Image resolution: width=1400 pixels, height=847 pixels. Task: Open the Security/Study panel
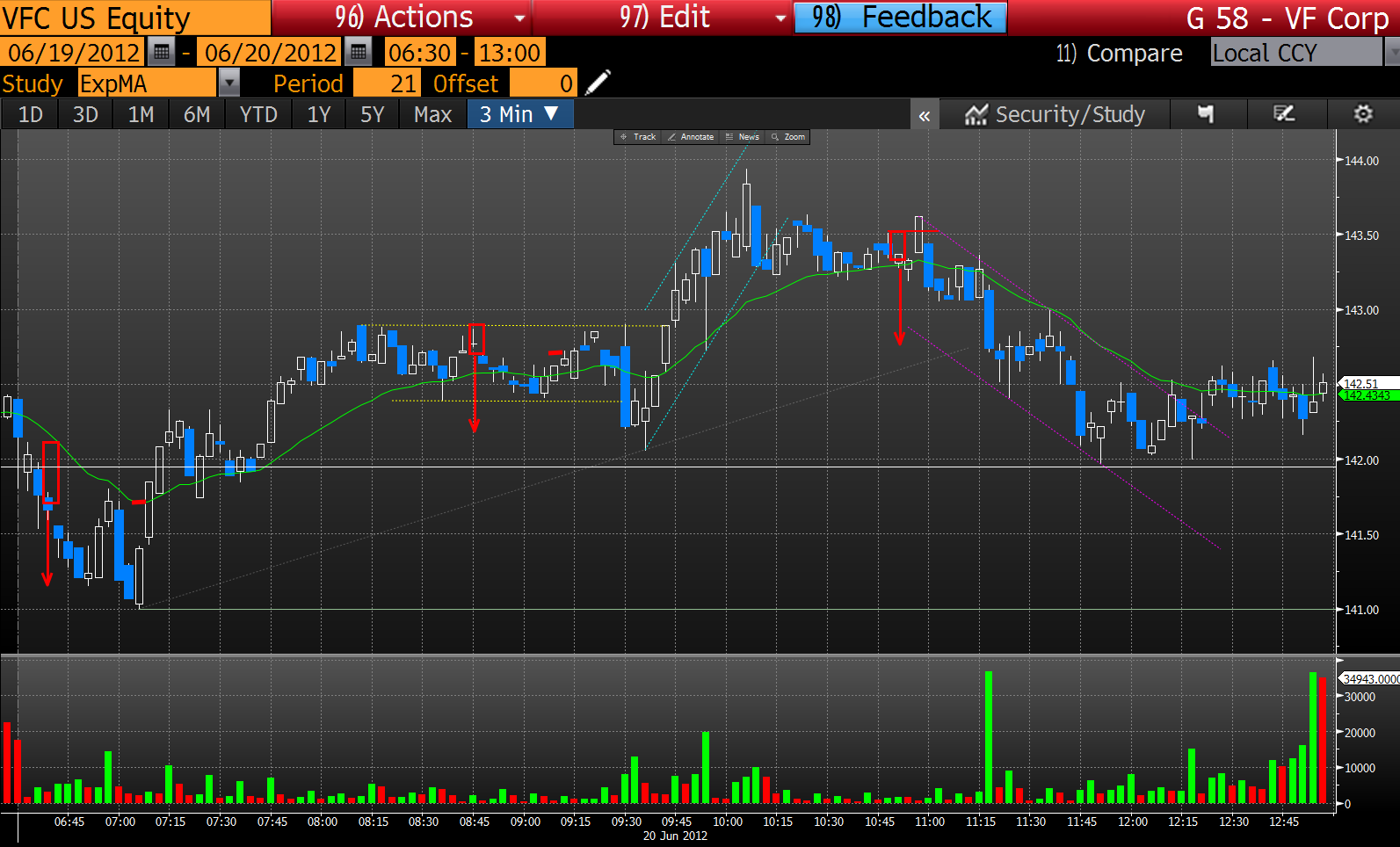(x=1055, y=114)
